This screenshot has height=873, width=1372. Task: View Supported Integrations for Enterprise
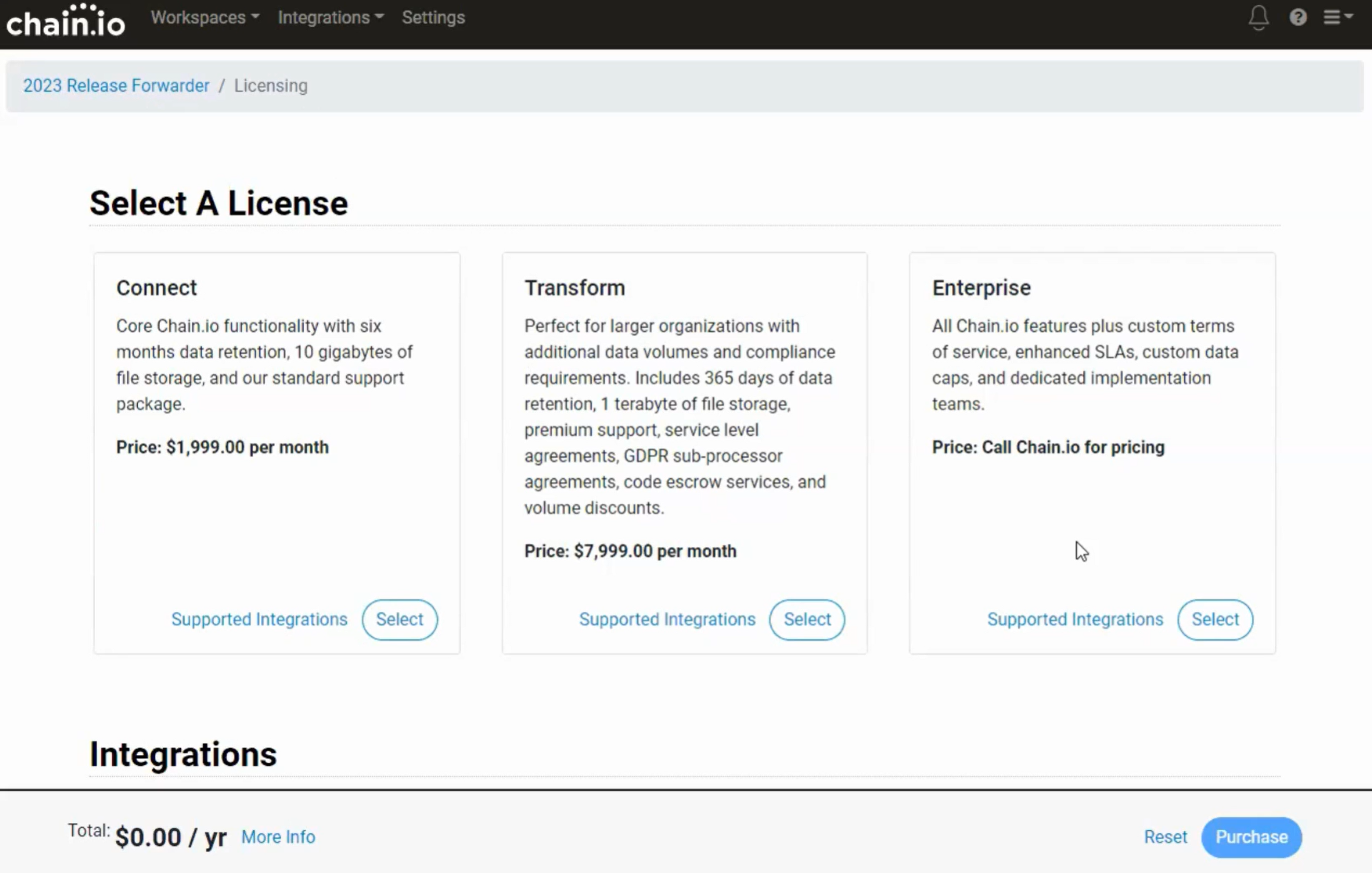click(1075, 619)
